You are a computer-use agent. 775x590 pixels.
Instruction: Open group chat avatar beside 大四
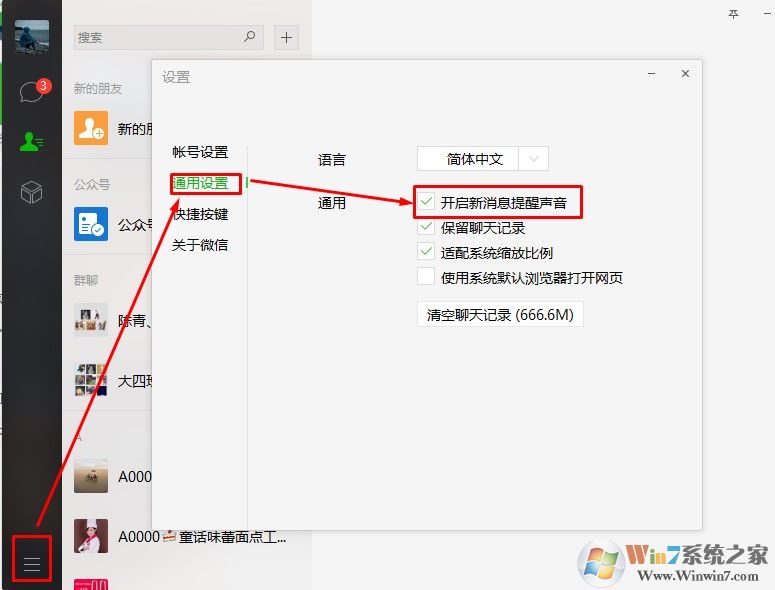click(91, 380)
